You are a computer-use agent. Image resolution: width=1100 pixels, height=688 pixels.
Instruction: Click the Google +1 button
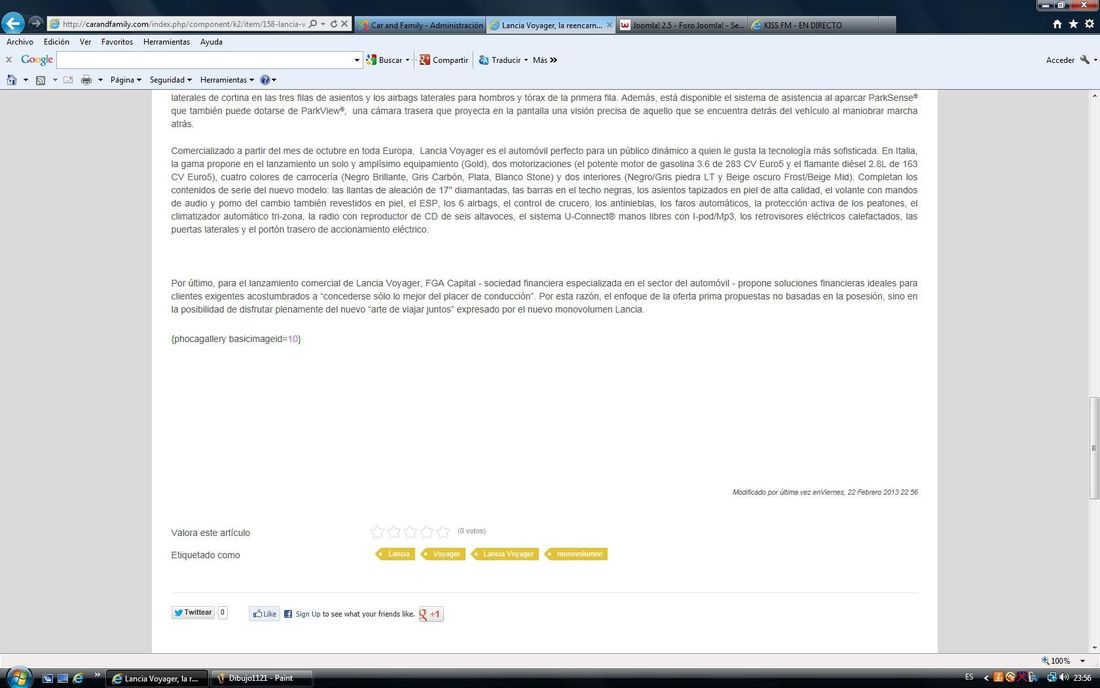[x=431, y=614]
